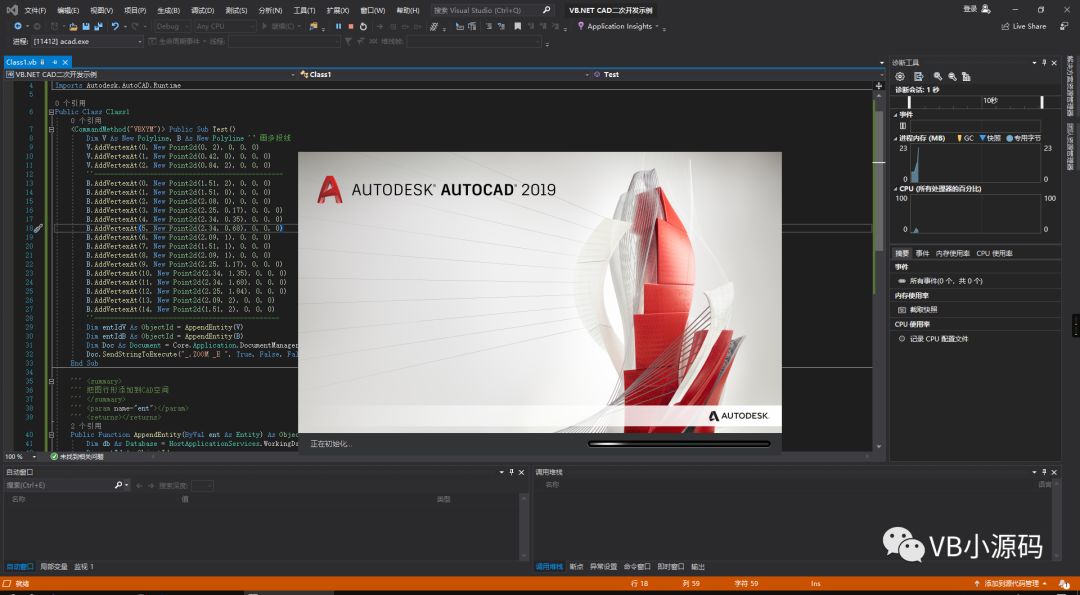Auto-hide pin the Diagnostic Tools panel
1080x595 pixels.
(x=1044, y=63)
